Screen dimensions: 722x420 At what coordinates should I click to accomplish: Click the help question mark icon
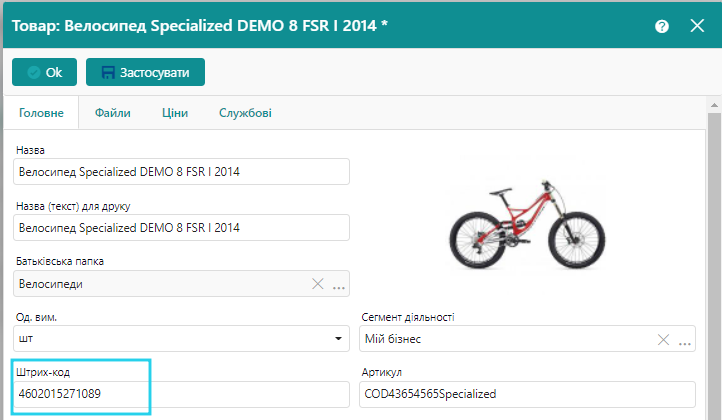click(x=661, y=27)
